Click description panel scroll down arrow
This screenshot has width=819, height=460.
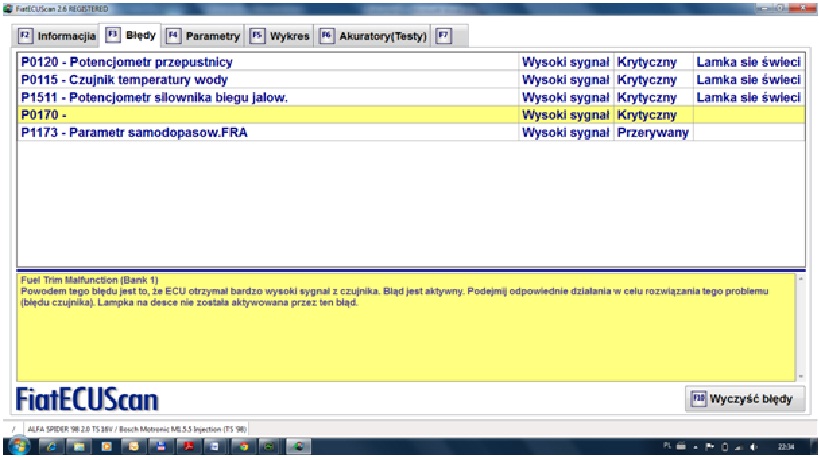coord(801,376)
